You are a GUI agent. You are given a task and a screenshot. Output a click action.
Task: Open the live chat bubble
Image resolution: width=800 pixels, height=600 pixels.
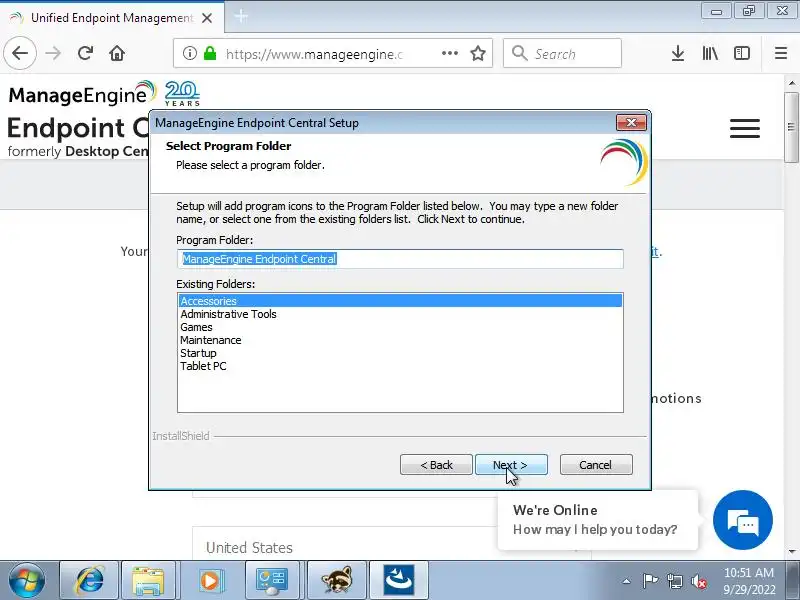[x=742, y=520]
